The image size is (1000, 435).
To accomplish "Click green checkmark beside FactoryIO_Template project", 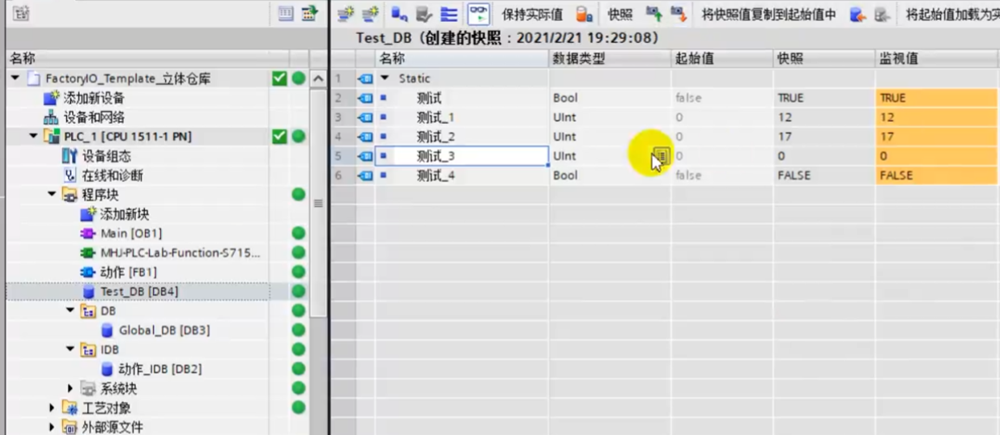I will (280, 78).
